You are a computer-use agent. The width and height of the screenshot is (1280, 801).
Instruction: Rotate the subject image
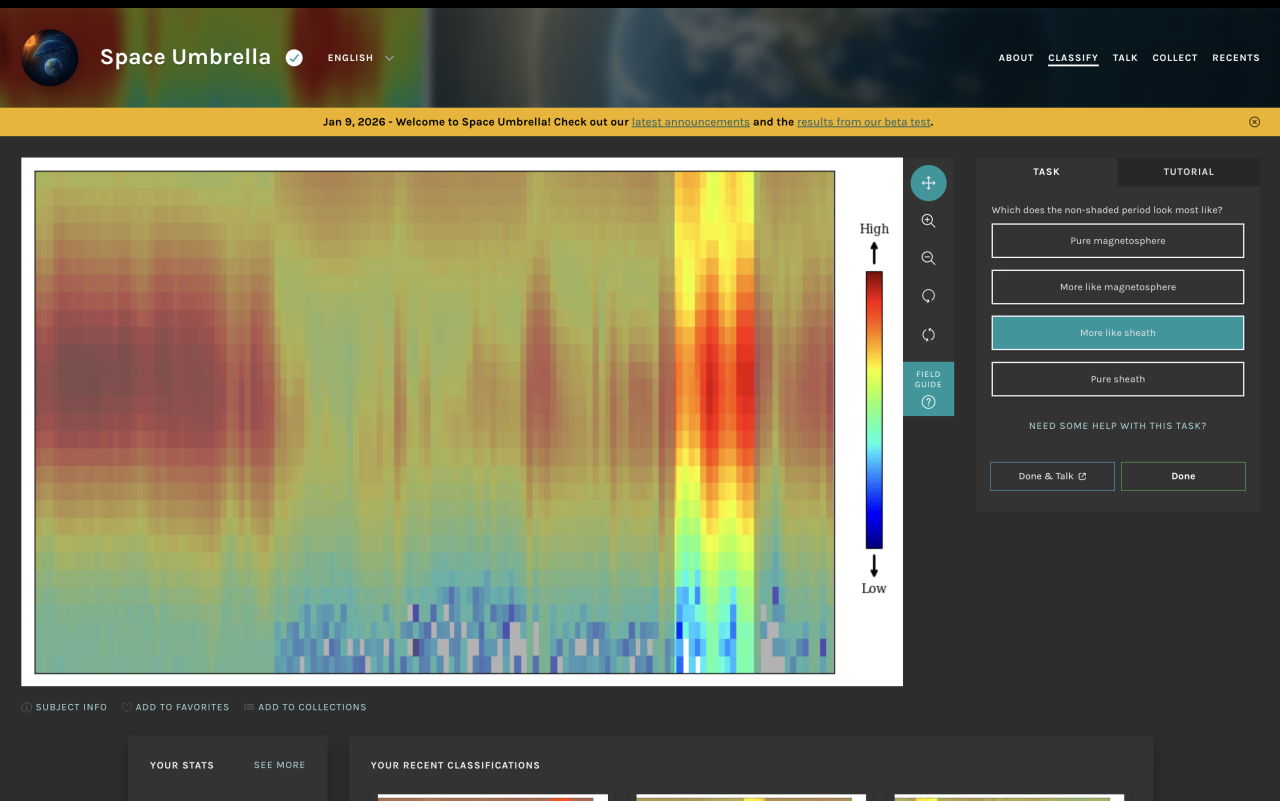pyautogui.click(x=928, y=296)
